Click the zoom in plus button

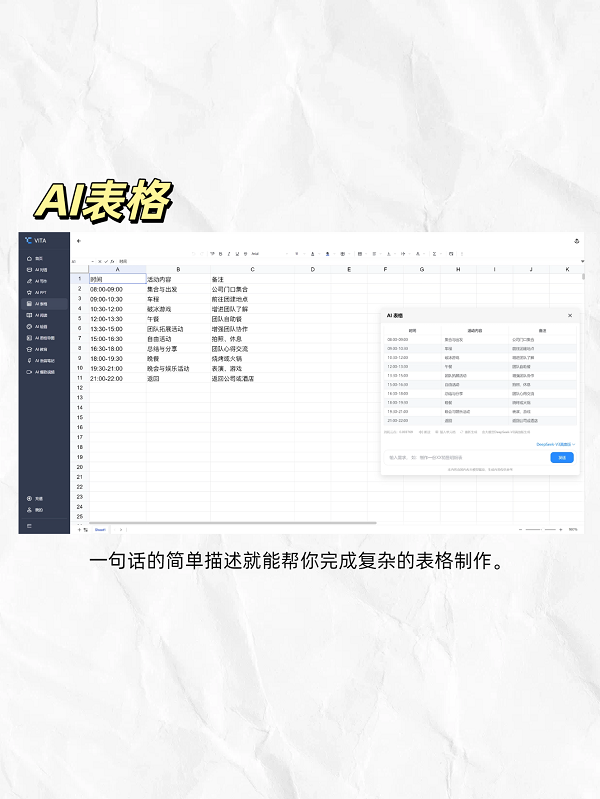click(560, 529)
